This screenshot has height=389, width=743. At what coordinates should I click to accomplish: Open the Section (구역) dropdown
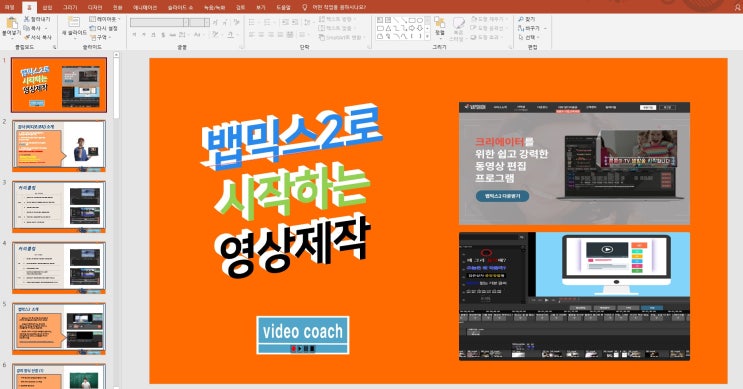(x=100, y=37)
